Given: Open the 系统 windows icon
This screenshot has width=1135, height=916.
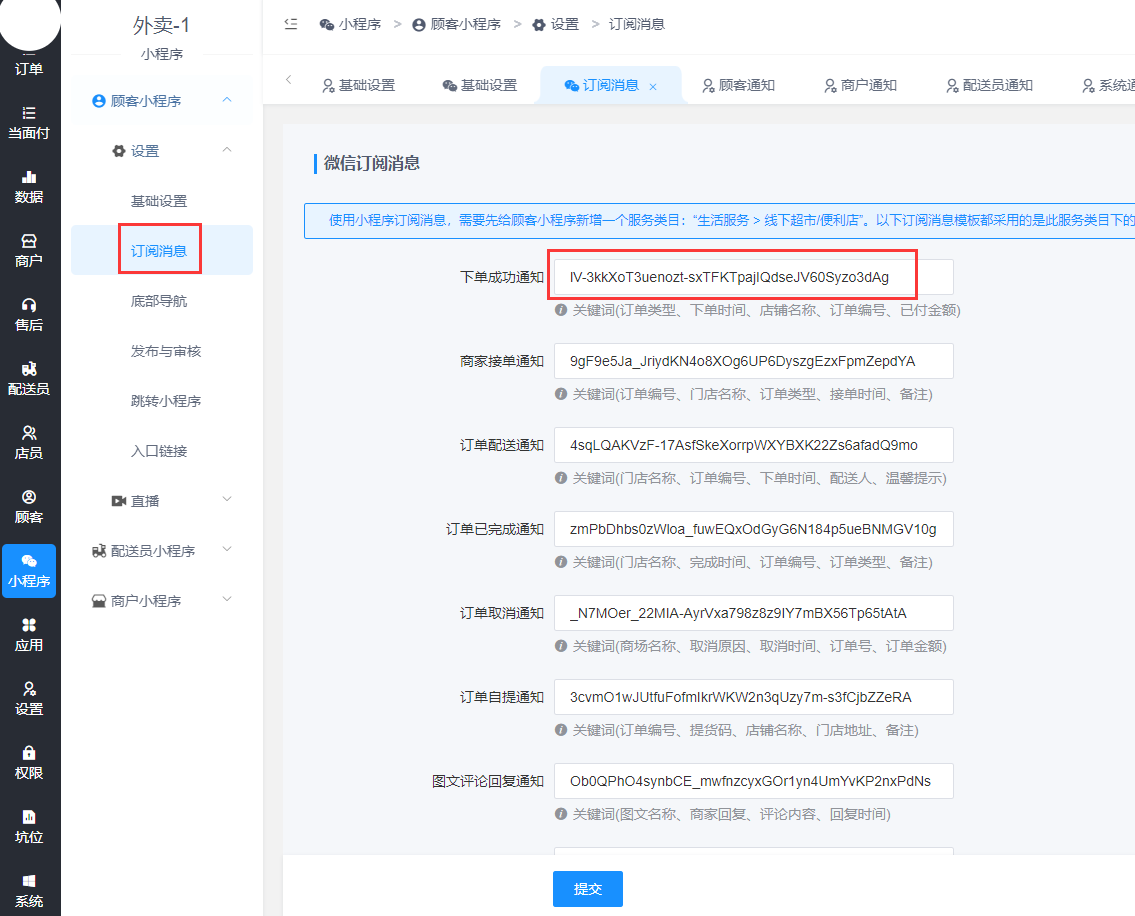Looking at the screenshot, I should tap(29, 891).
